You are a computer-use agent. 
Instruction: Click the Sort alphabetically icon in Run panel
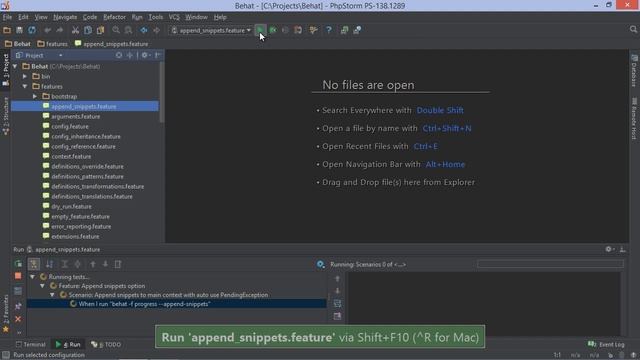pyautogui.click(x=49, y=264)
